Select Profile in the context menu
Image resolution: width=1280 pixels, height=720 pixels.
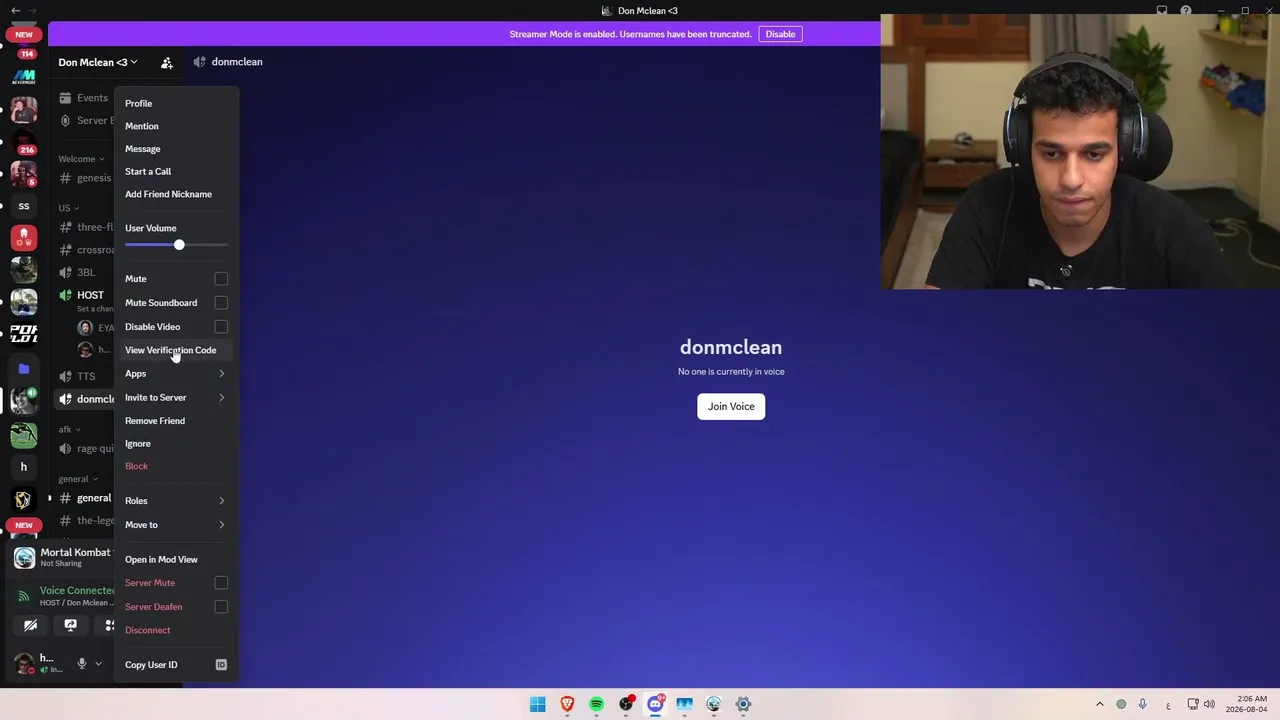[x=175, y=104]
